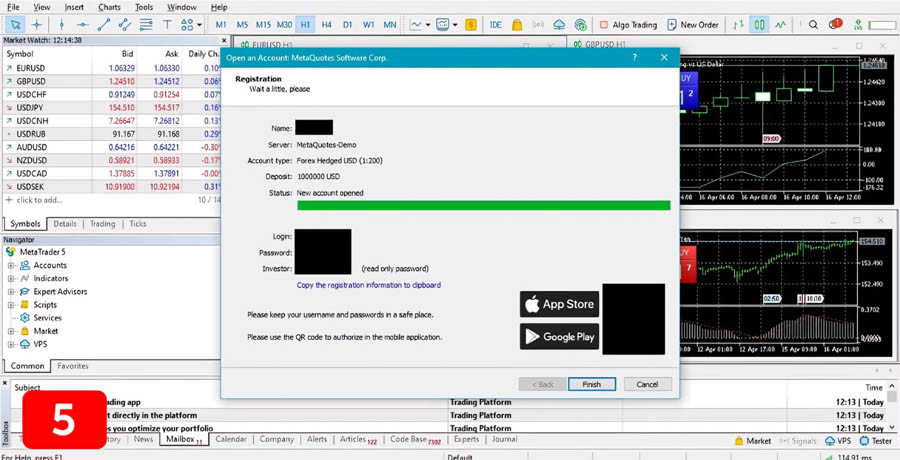Expand the Market node in Navigator

(x=10, y=331)
